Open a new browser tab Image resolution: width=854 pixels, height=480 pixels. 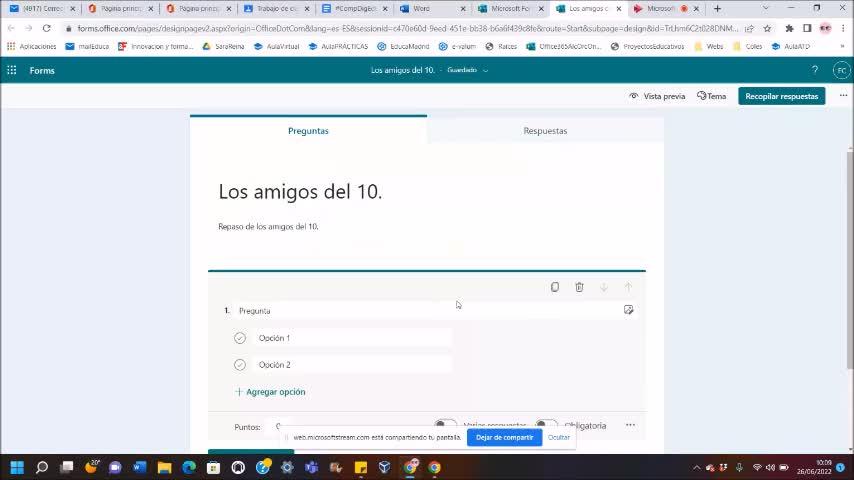click(x=717, y=9)
